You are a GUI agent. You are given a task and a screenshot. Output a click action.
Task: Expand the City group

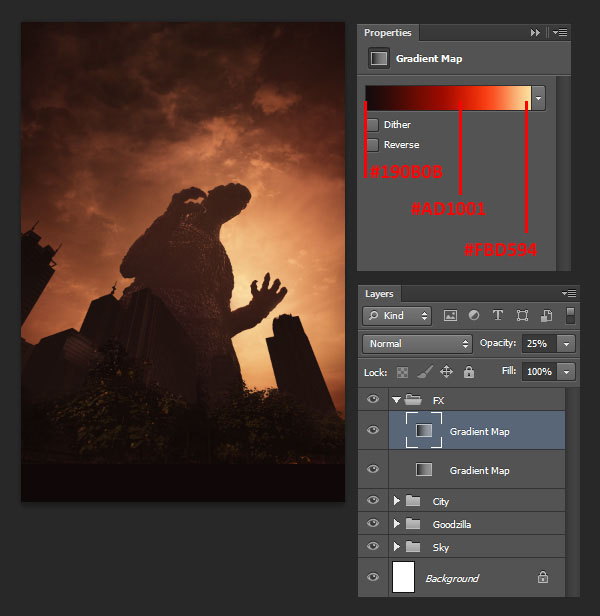click(x=397, y=500)
